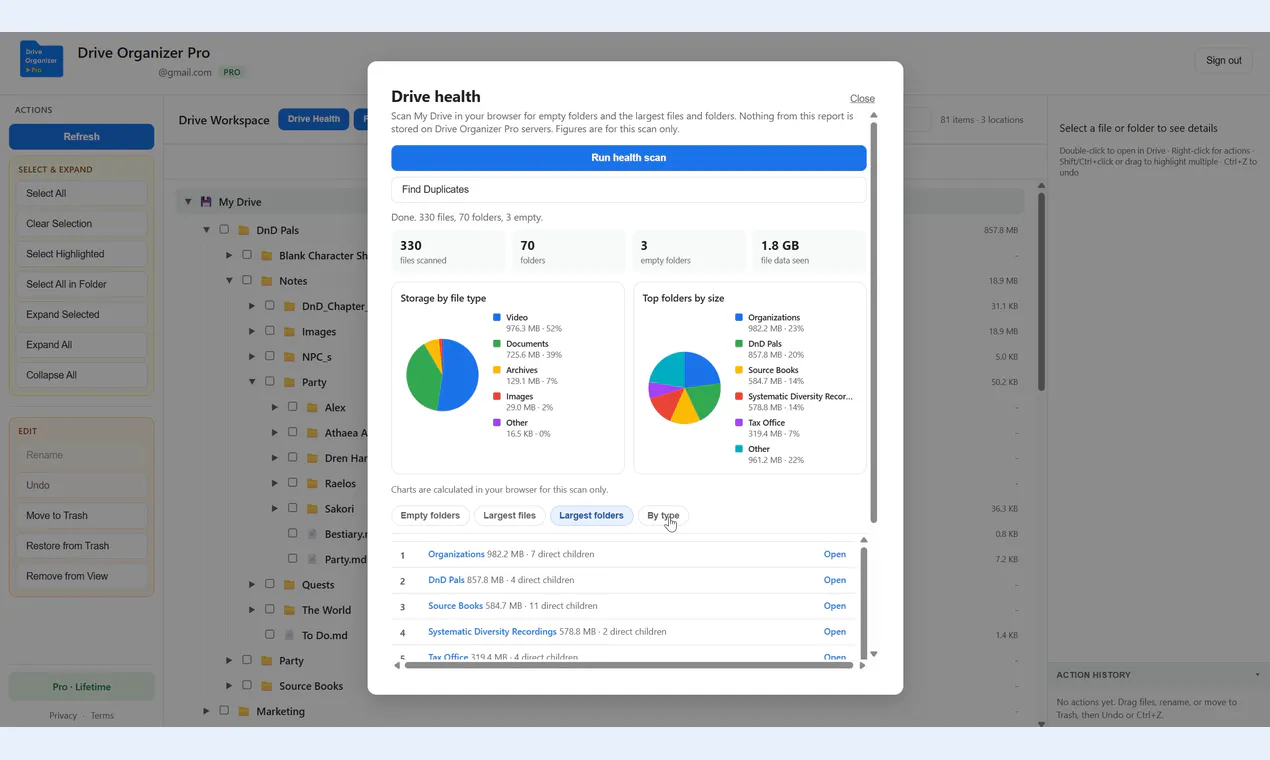Expand the Blank Character Sh folder arrow
This screenshot has width=1270, height=760.
[x=229, y=256]
